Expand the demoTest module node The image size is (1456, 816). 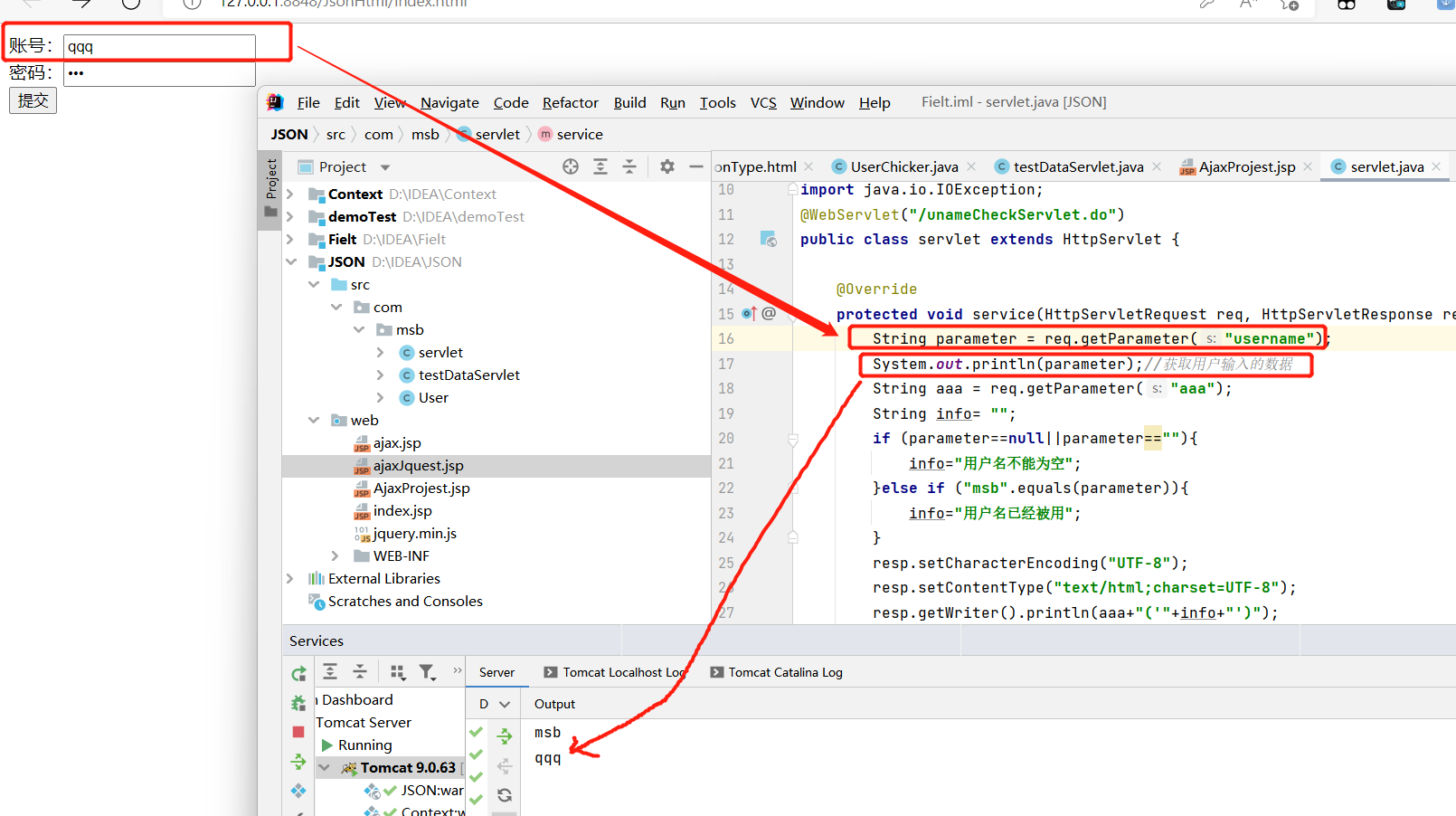click(x=289, y=216)
